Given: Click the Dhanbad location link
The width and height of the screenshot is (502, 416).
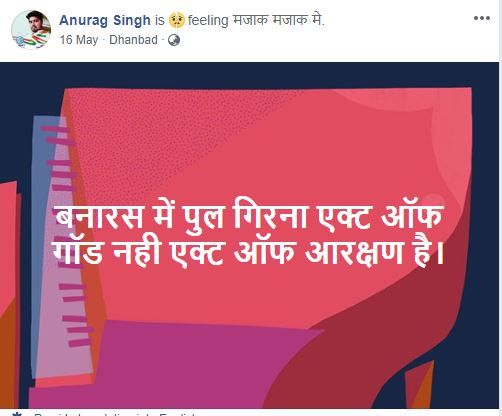Looking at the screenshot, I should 133,40.
